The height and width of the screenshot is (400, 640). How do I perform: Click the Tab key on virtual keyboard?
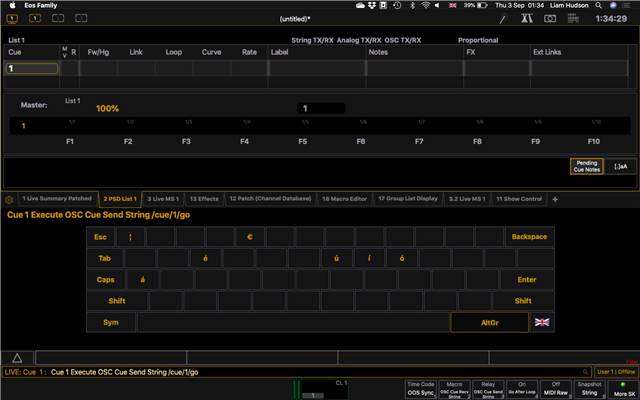tap(104, 258)
